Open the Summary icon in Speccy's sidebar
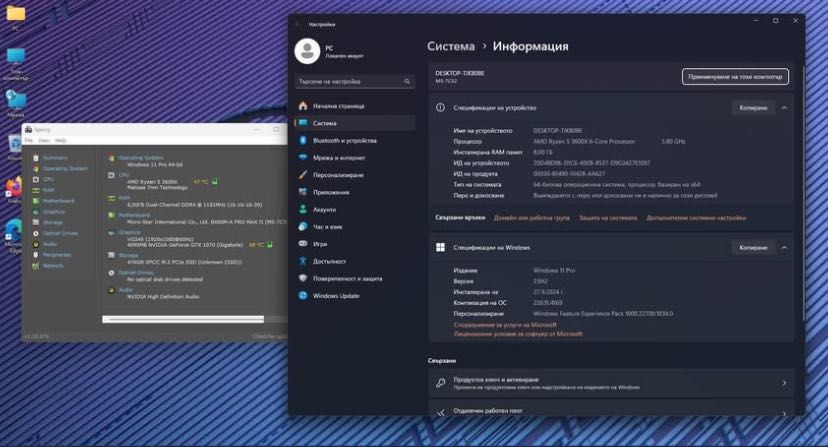Viewport: 828px width, 447px height. point(36,158)
